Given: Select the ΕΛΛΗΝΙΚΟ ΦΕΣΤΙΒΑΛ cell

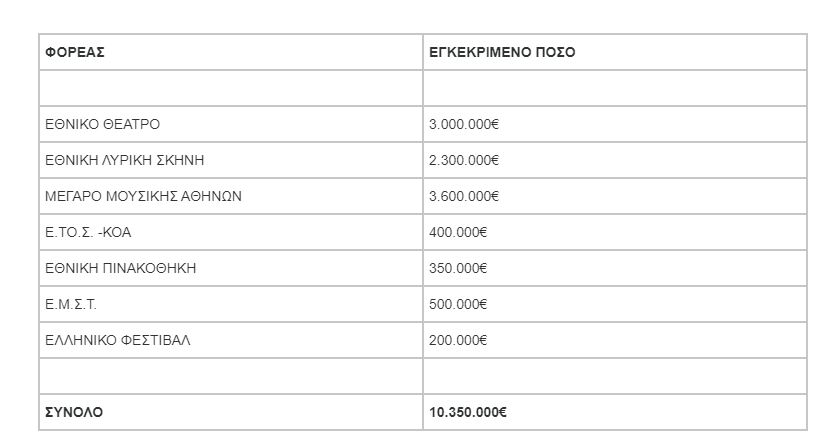Looking at the screenshot, I should [x=118, y=341].
